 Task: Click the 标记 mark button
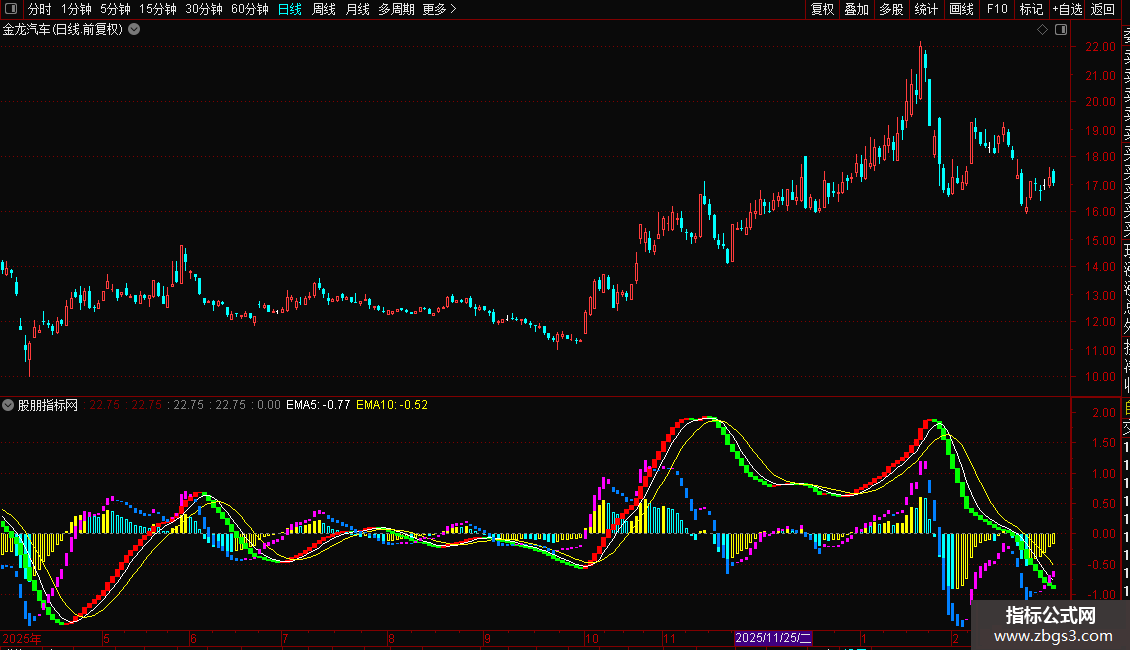coord(1031,9)
